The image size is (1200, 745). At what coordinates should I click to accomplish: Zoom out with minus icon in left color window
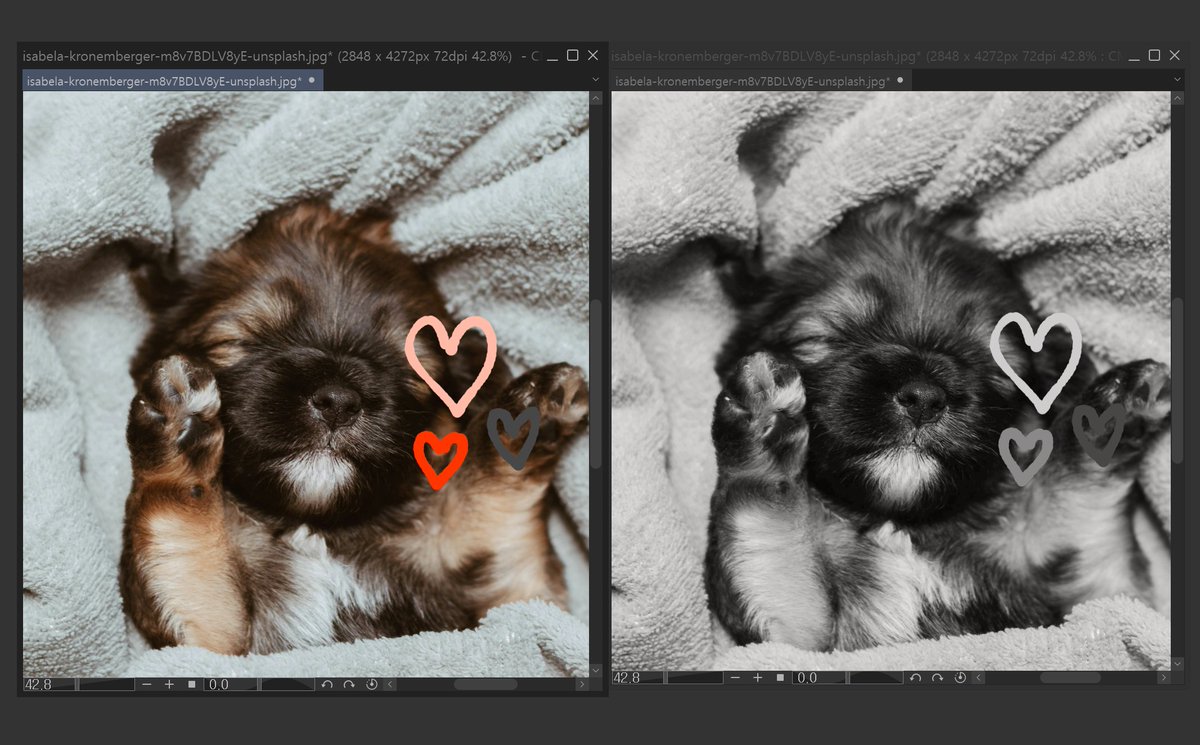(x=147, y=685)
